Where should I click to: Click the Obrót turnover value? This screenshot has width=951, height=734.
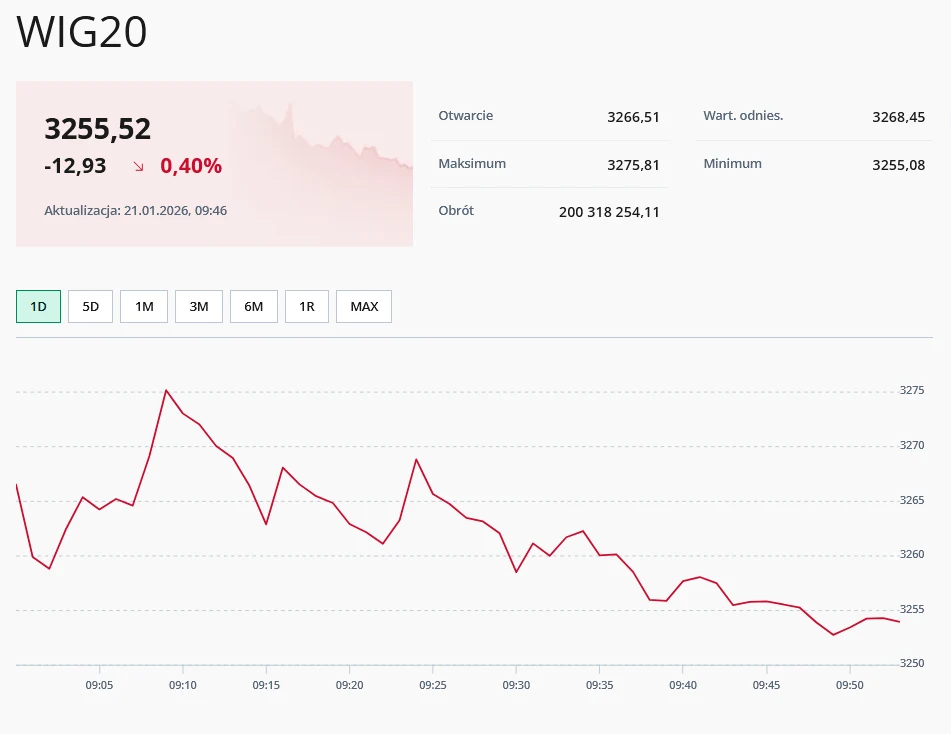pyautogui.click(x=609, y=212)
